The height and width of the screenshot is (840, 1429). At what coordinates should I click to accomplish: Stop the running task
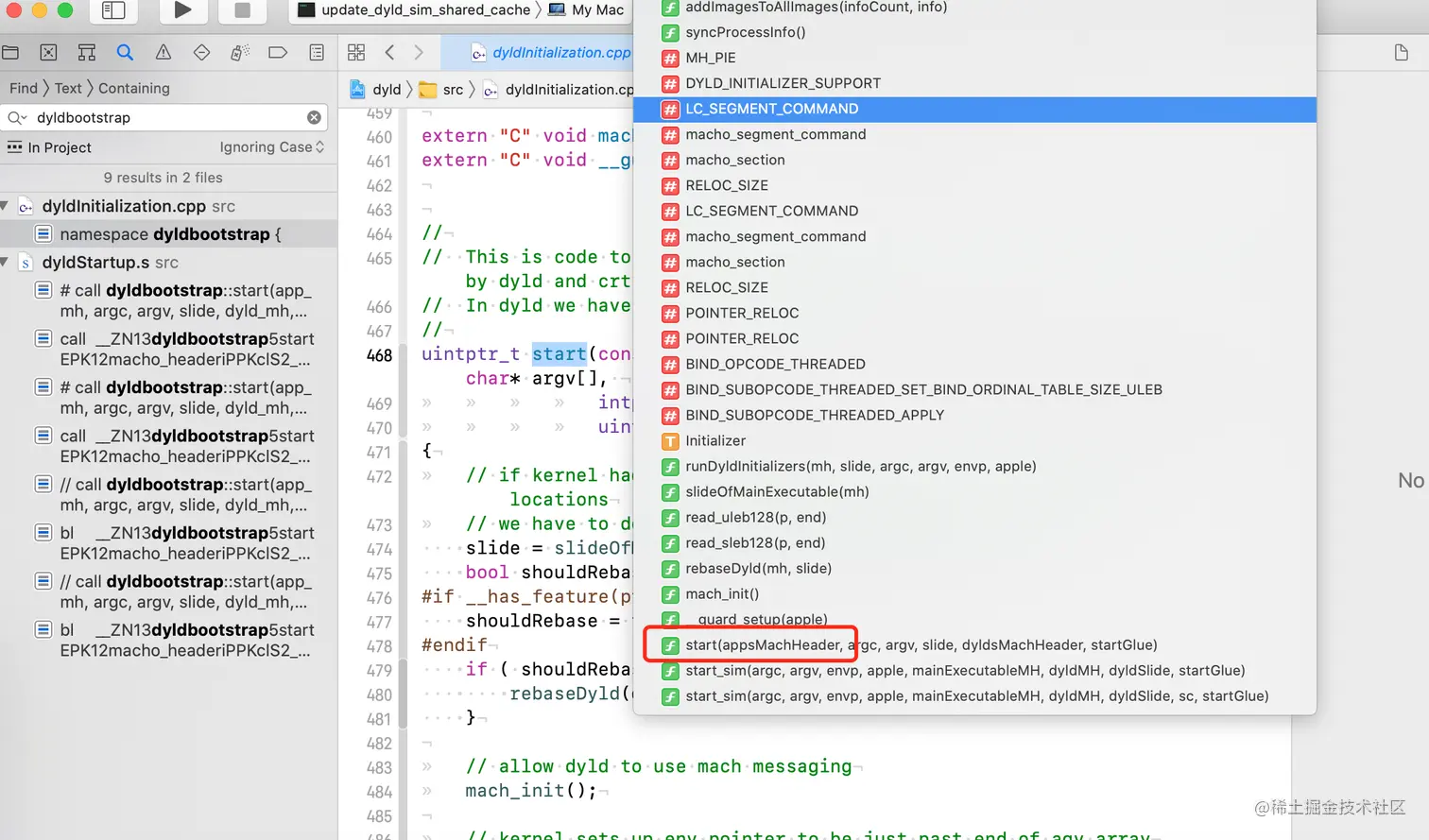click(243, 10)
